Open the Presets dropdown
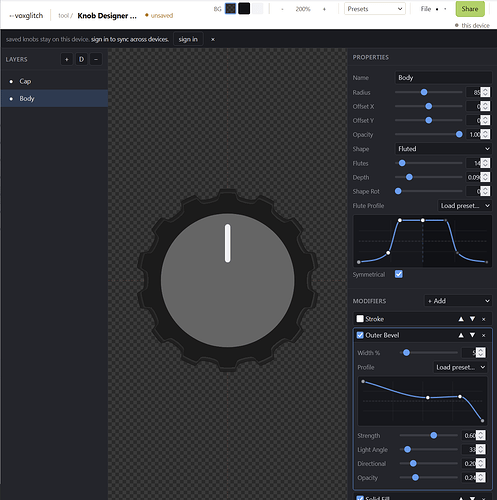The height and width of the screenshot is (500, 497). [375, 9]
